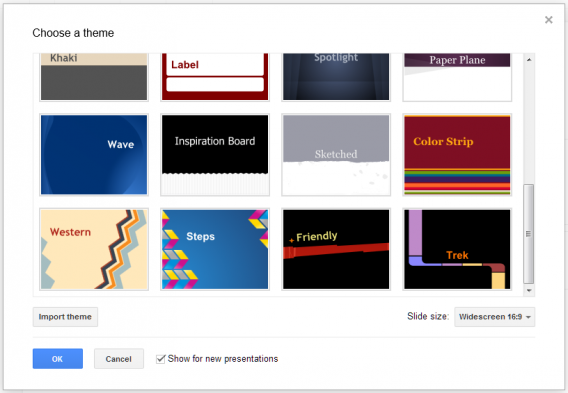This screenshot has width=568, height=393.
Task: Select the Western theme thumbnail
Action: click(94, 249)
